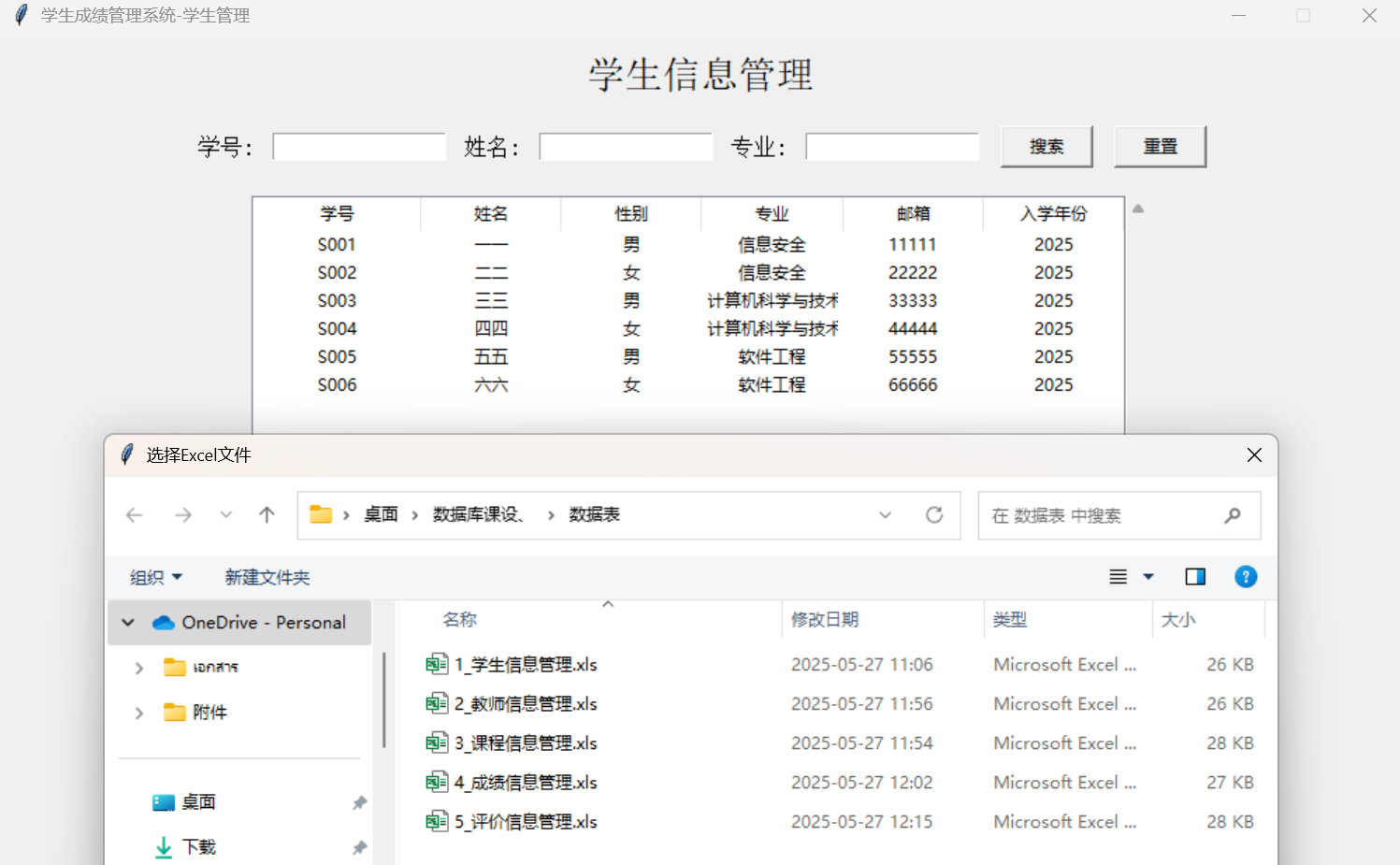Click the 姓名 search input field
Image resolution: width=1400 pixels, height=865 pixels.
point(626,147)
